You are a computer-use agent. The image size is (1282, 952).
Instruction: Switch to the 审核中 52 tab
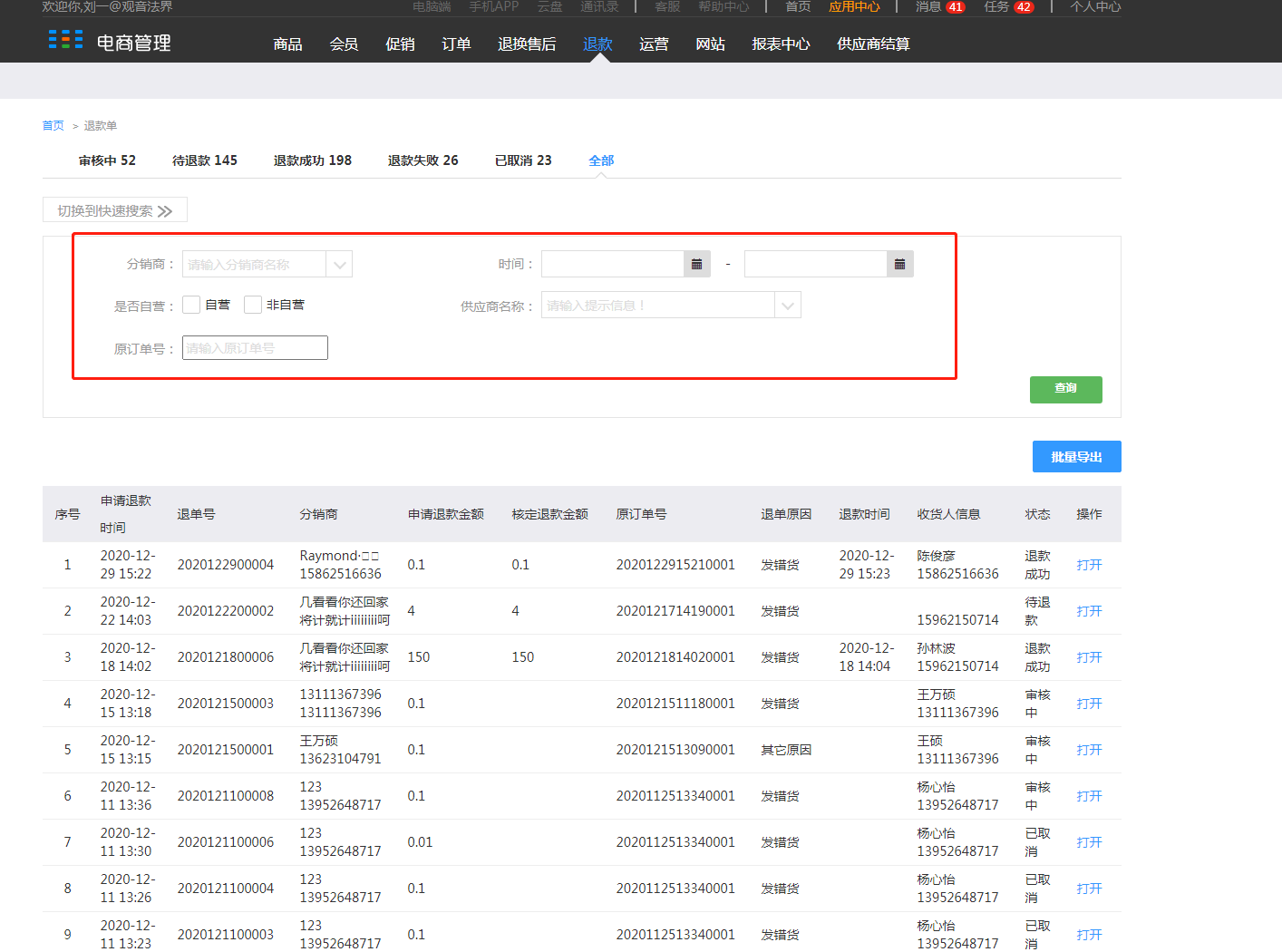107,160
